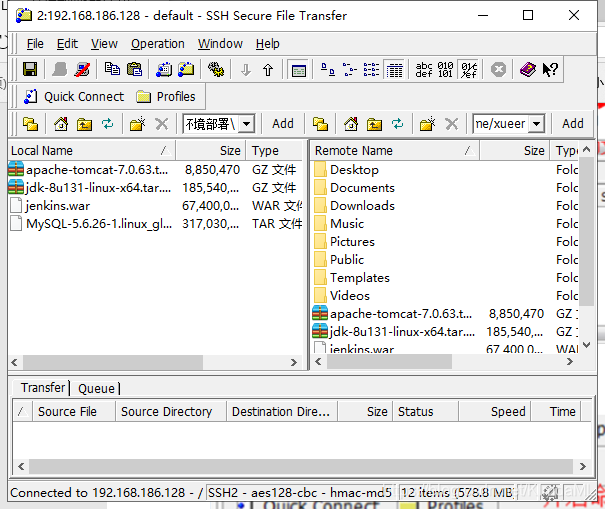Image resolution: width=605 pixels, height=509 pixels.
Task: Delete selected local item X icon
Action: click(x=161, y=124)
